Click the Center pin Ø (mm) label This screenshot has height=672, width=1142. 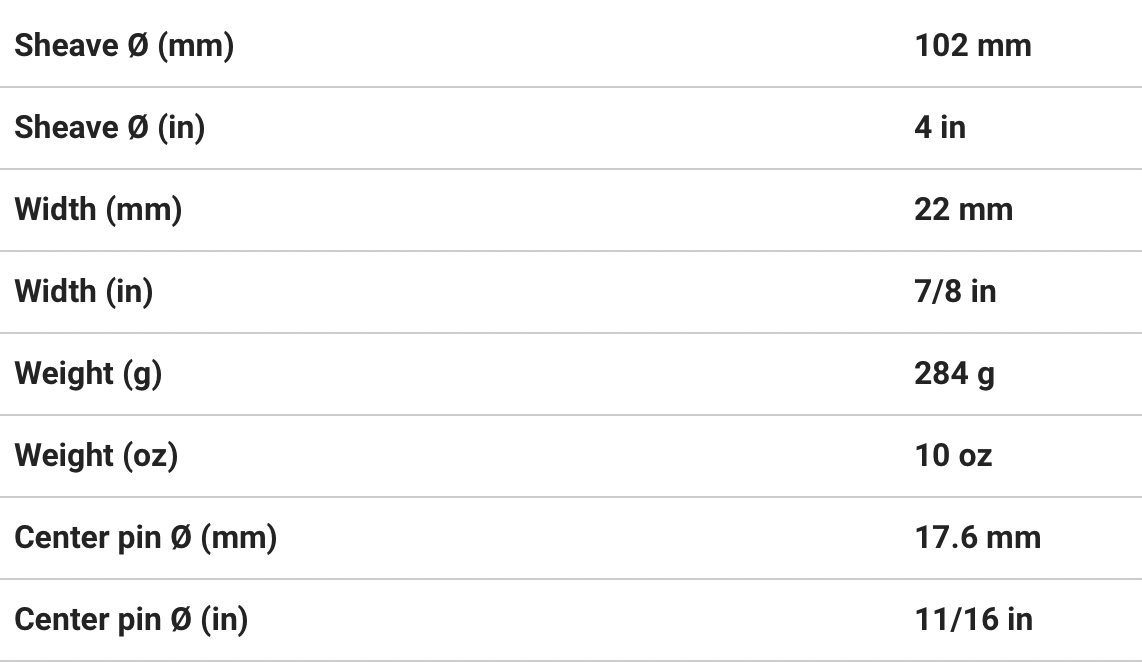coord(145,538)
